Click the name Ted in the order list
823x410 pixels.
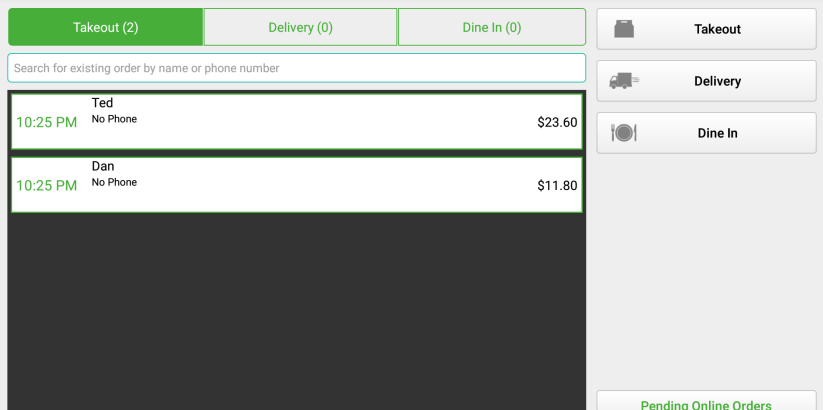tap(102, 103)
